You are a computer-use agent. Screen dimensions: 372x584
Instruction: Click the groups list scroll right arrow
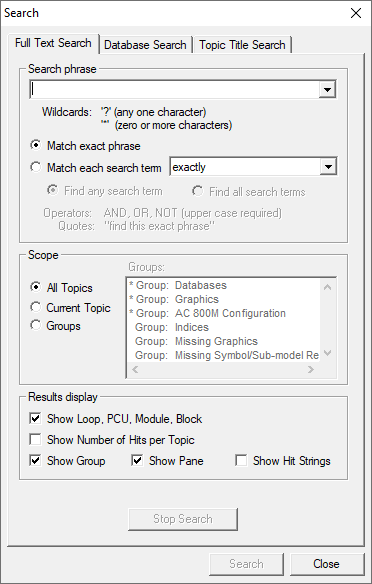coord(311,369)
